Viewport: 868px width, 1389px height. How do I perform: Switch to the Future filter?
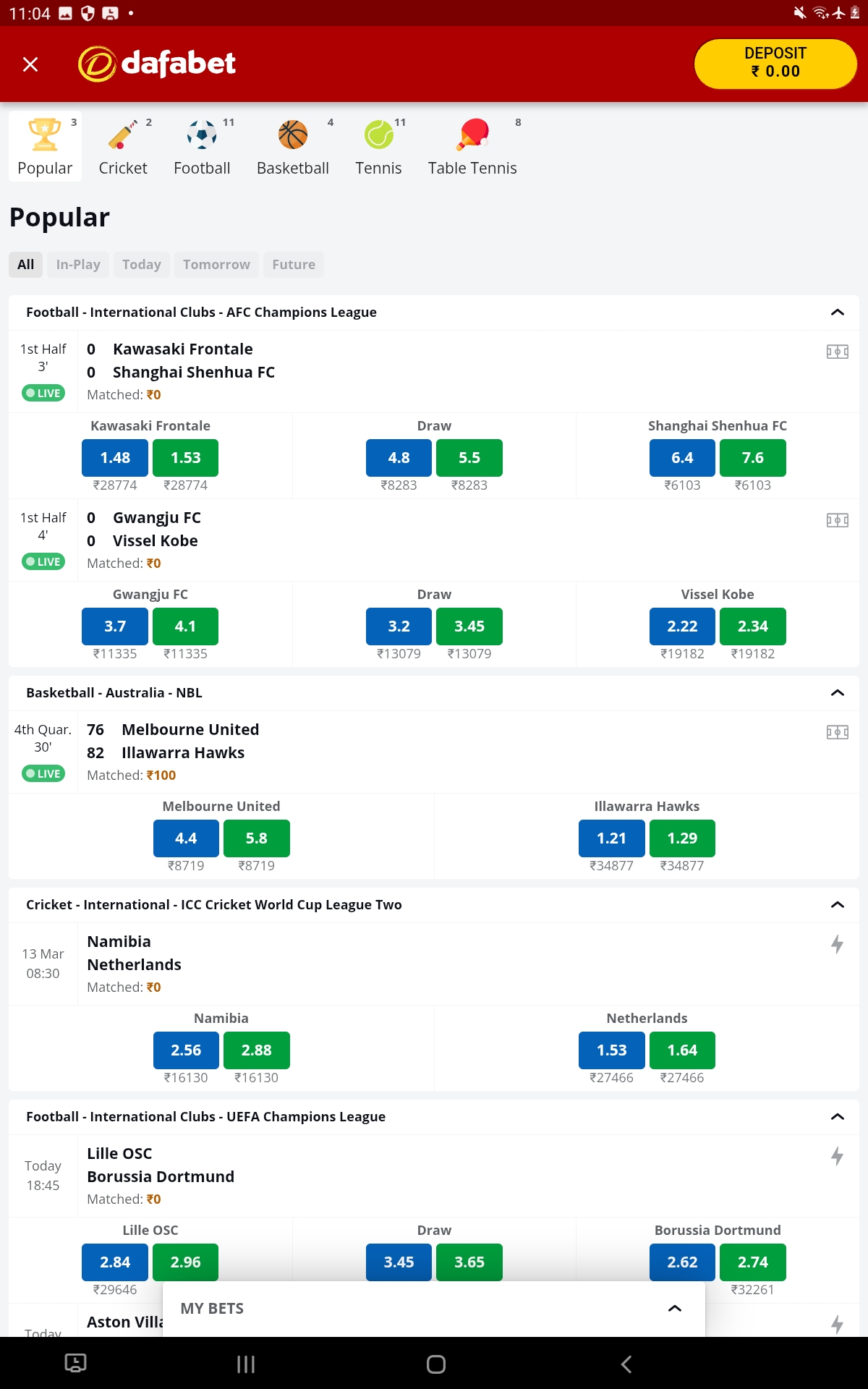(x=292, y=264)
